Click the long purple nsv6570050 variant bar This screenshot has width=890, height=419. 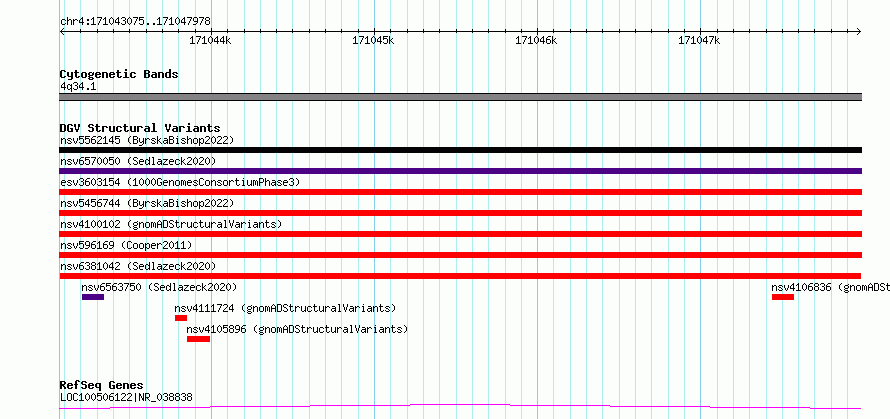point(460,171)
